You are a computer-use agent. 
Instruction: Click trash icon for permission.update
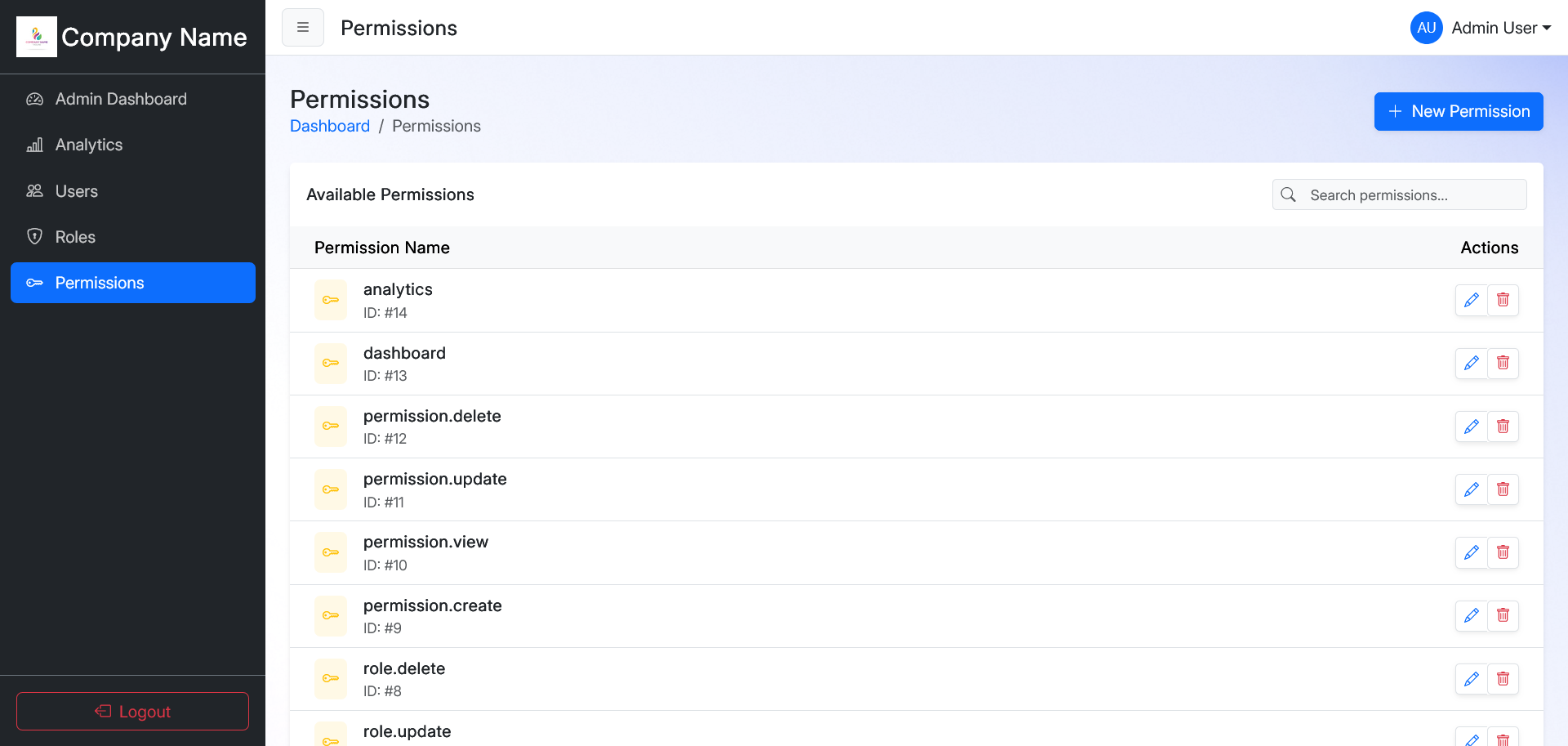click(x=1503, y=489)
